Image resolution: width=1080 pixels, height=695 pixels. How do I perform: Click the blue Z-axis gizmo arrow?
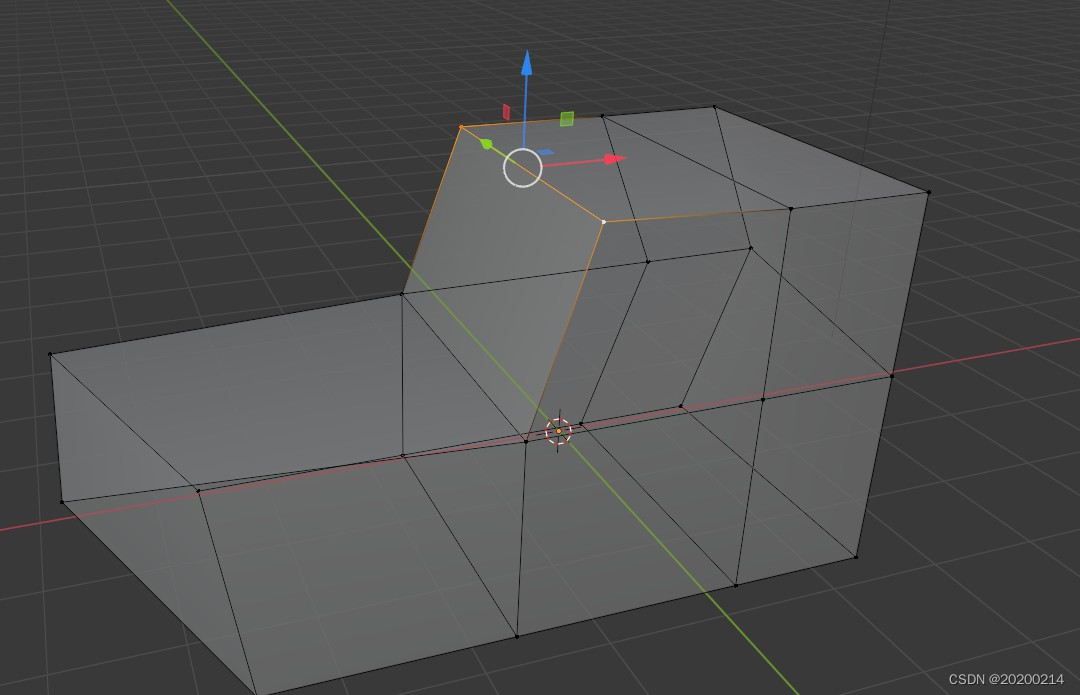pyautogui.click(x=526, y=63)
